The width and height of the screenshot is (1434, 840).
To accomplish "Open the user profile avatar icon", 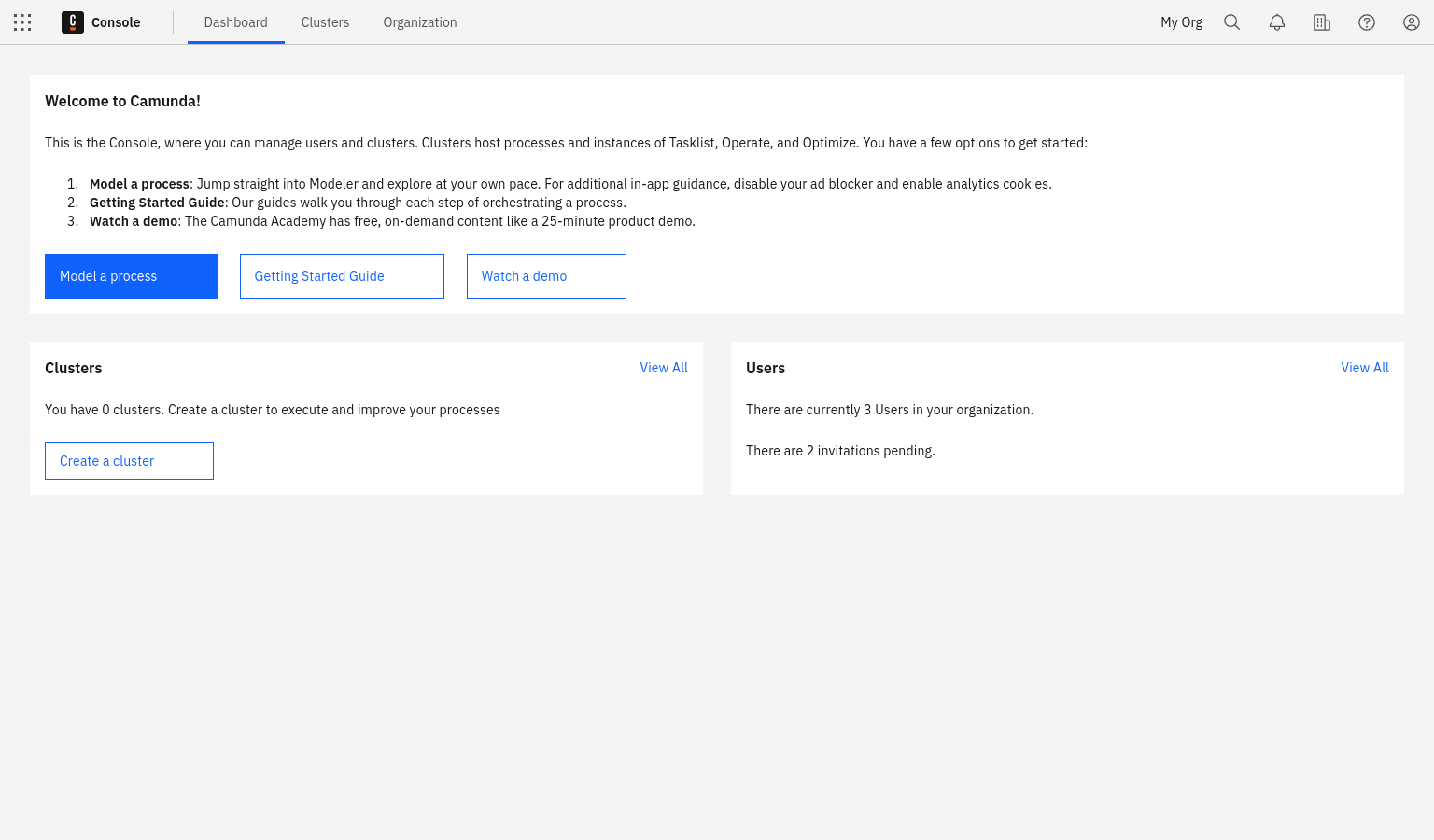I will point(1412,22).
